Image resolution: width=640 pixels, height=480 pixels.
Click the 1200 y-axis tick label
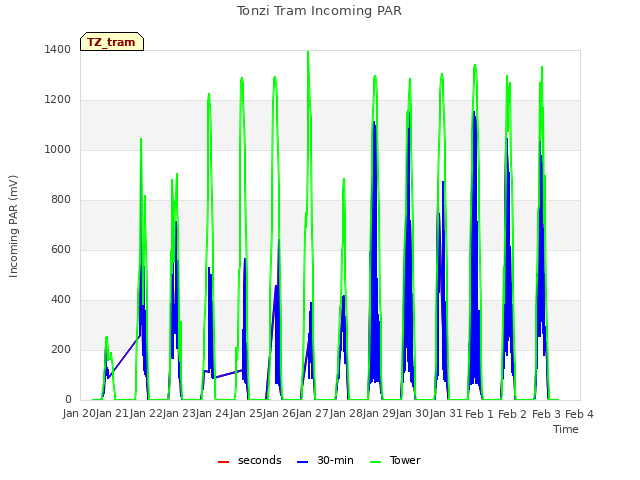pos(58,100)
